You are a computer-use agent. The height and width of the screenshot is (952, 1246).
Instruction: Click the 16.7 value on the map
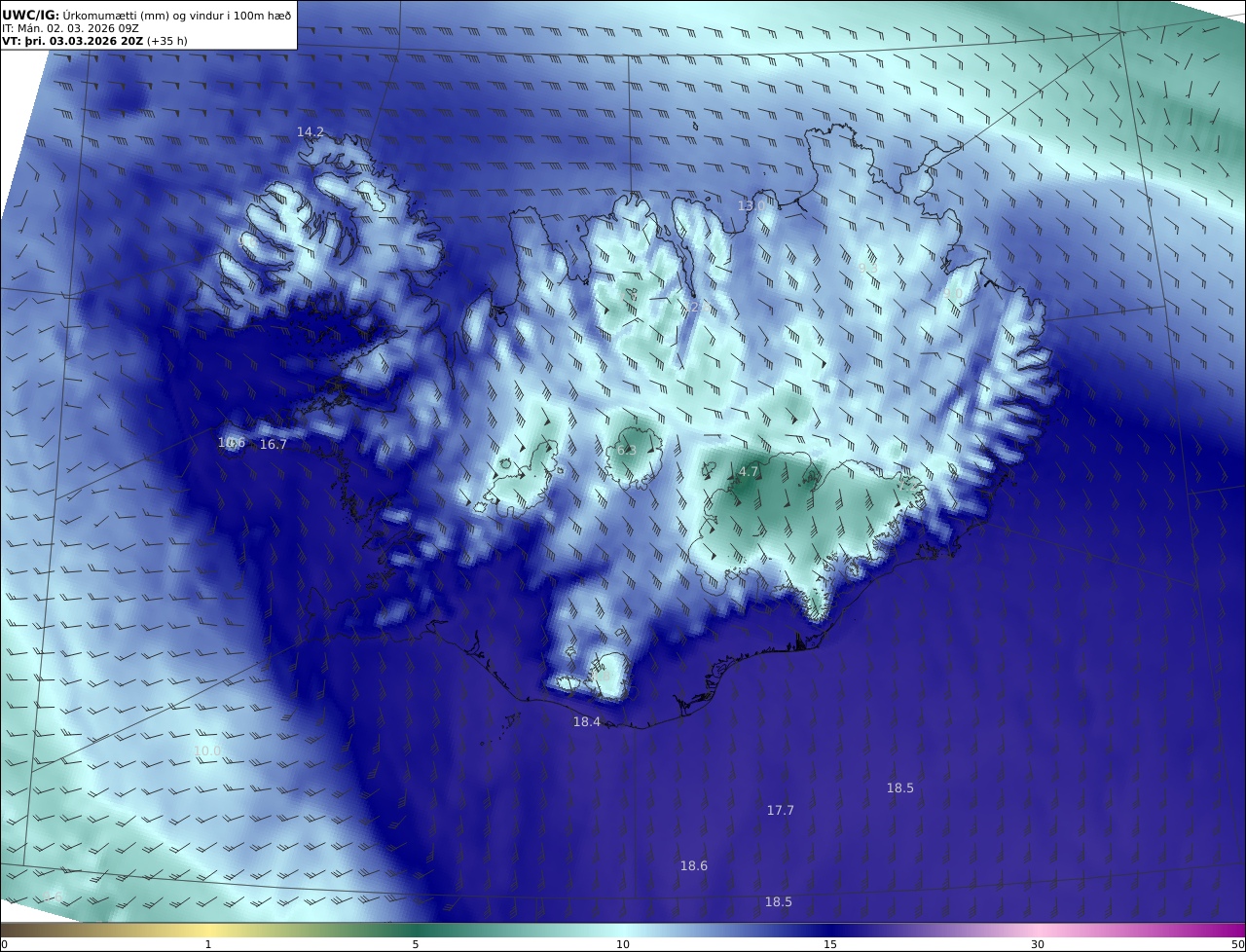pos(274,444)
